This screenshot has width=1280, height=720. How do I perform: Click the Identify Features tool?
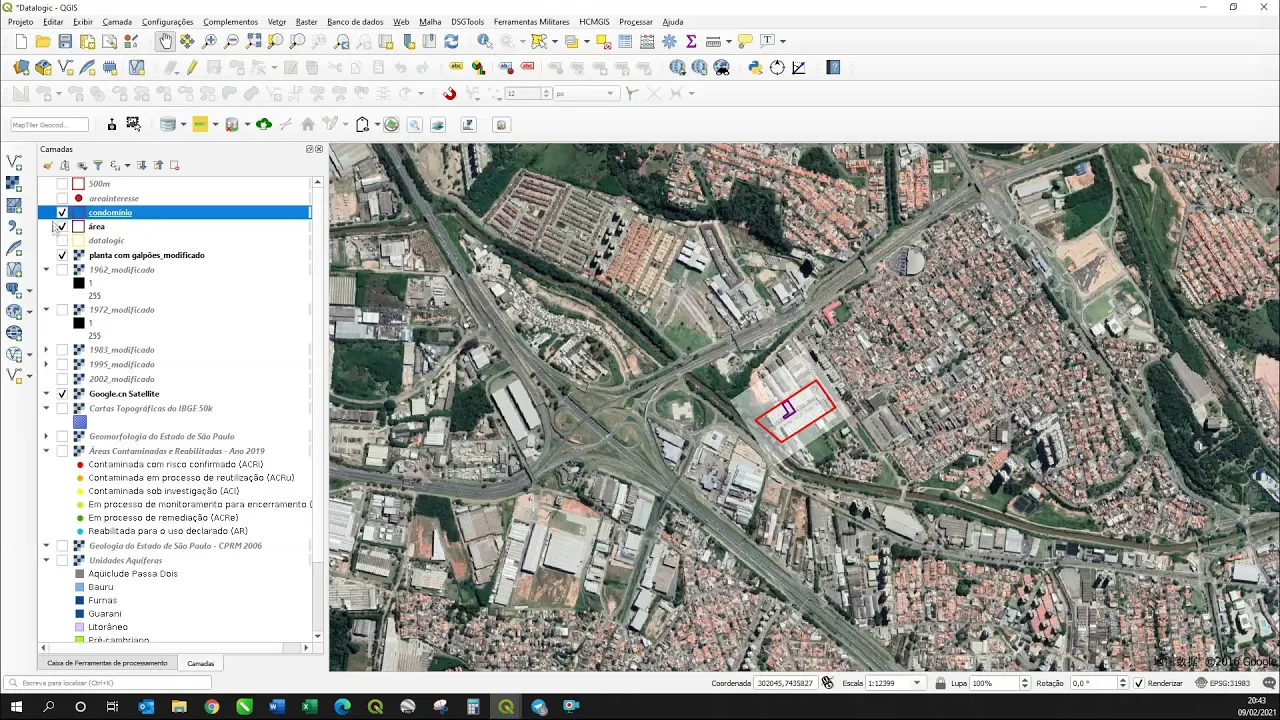(485, 41)
